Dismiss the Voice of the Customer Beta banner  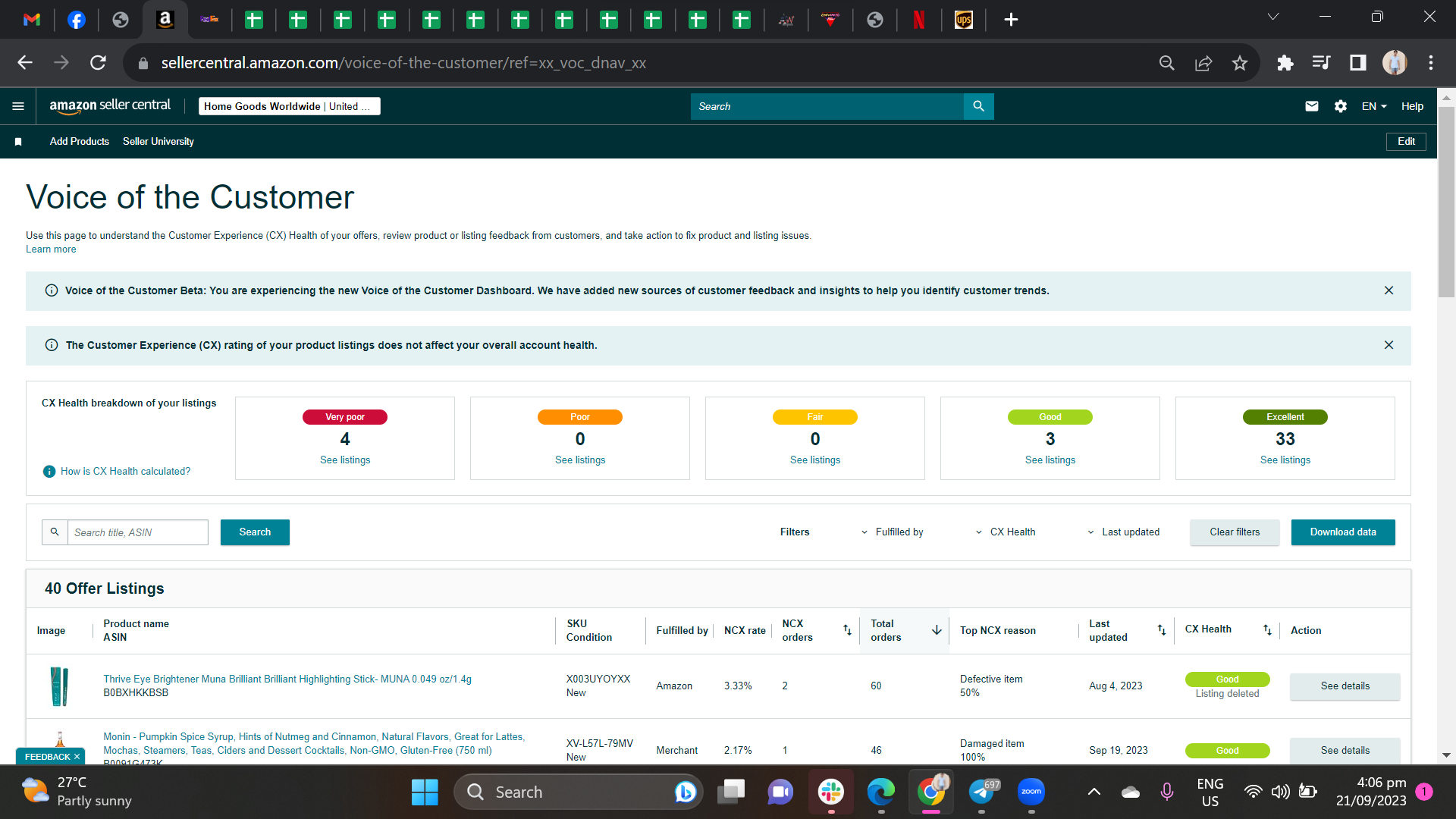(x=1389, y=290)
